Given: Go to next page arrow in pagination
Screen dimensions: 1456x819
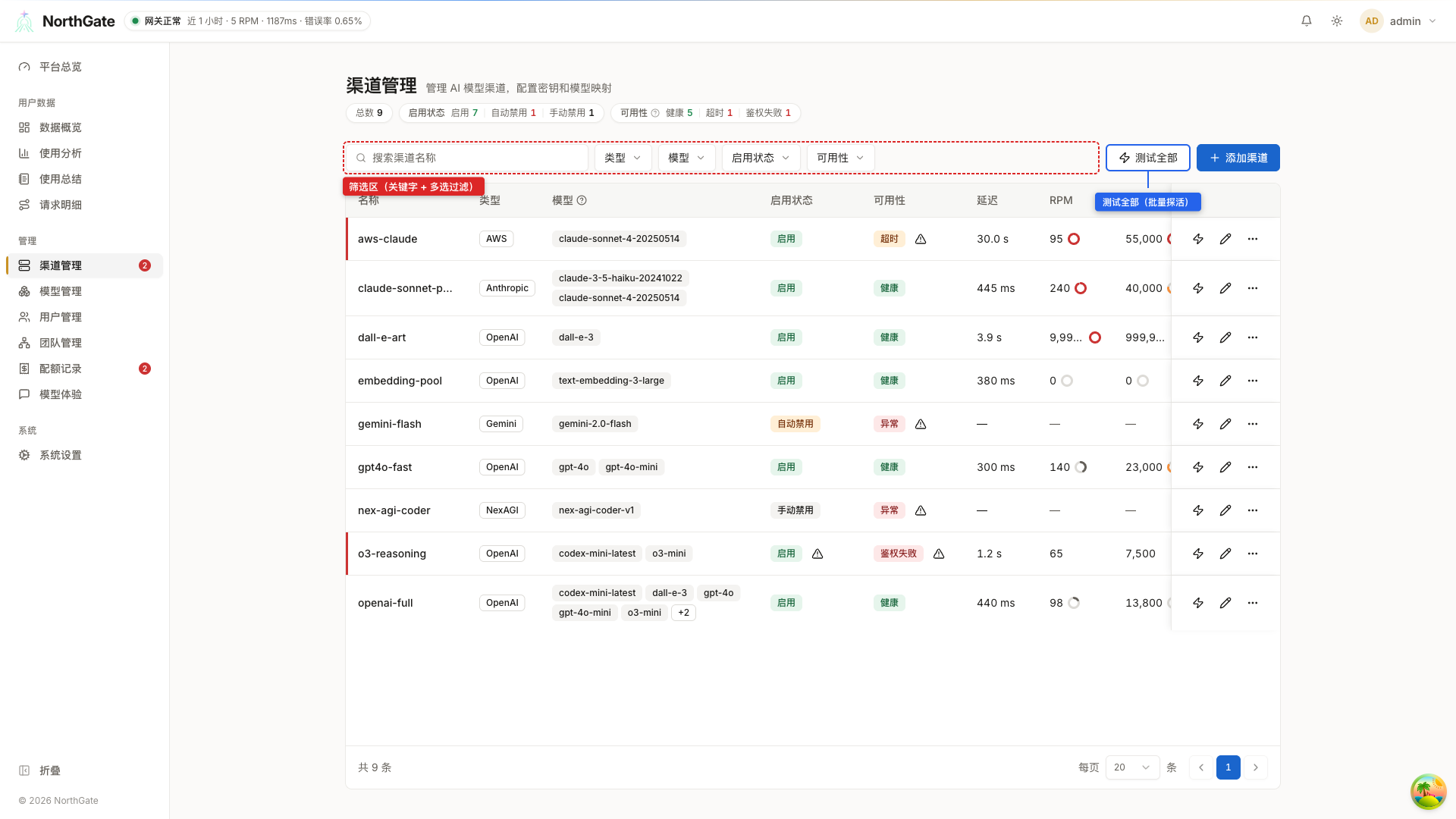Looking at the screenshot, I should (x=1255, y=767).
